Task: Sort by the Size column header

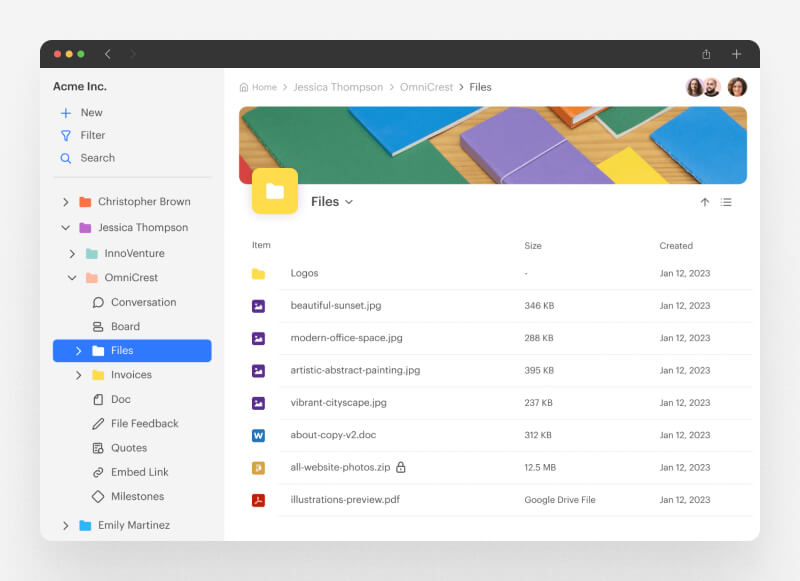Action: 533,246
